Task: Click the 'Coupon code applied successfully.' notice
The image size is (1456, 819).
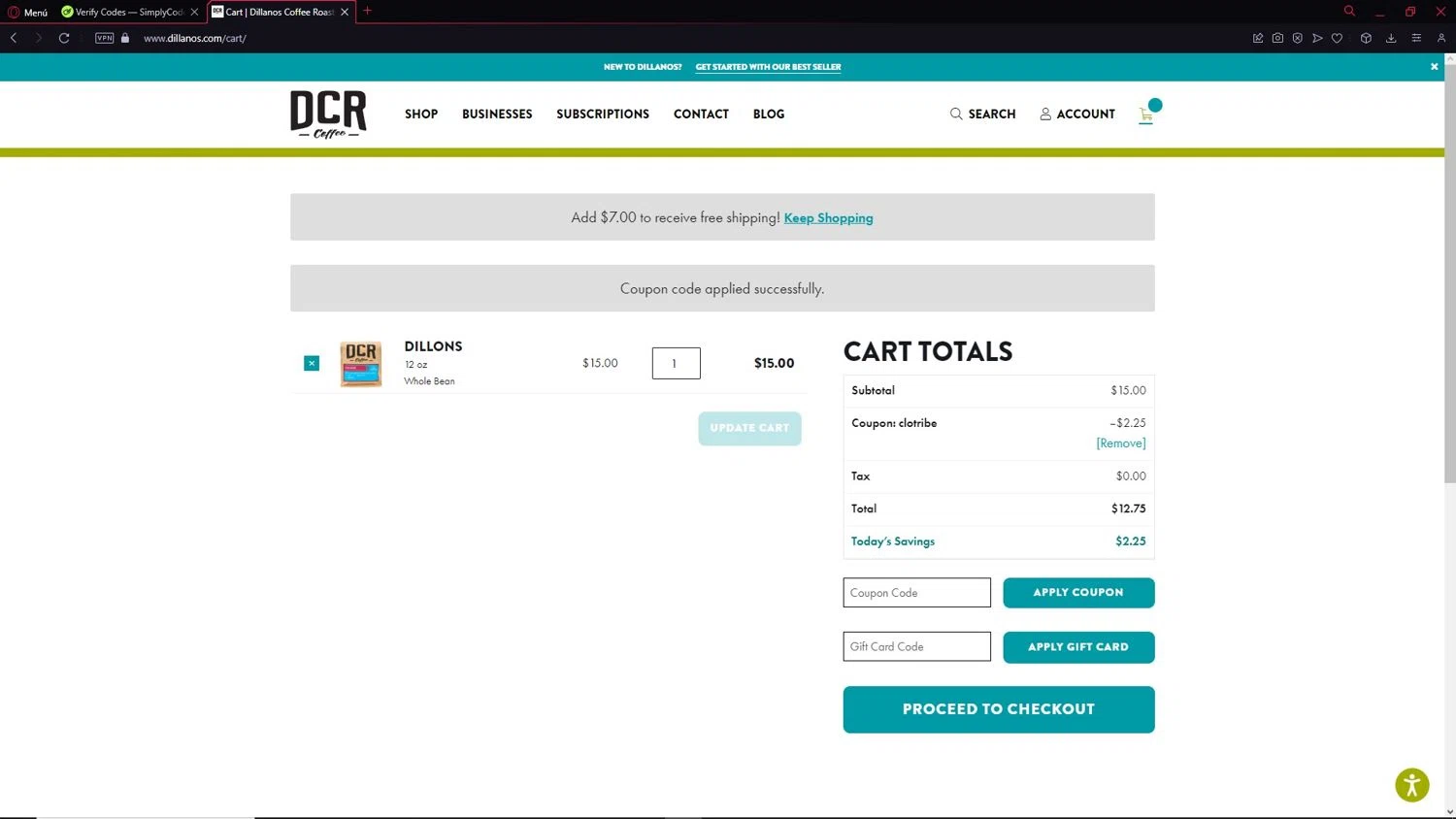Action: [722, 288]
